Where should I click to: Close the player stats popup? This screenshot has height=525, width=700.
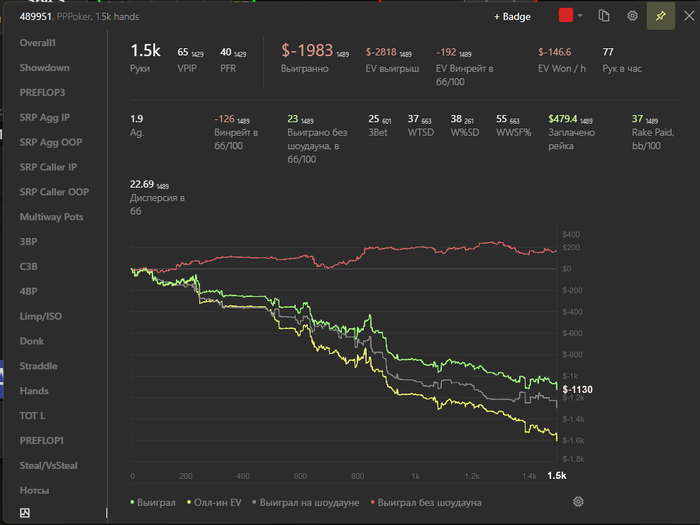click(689, 16)
